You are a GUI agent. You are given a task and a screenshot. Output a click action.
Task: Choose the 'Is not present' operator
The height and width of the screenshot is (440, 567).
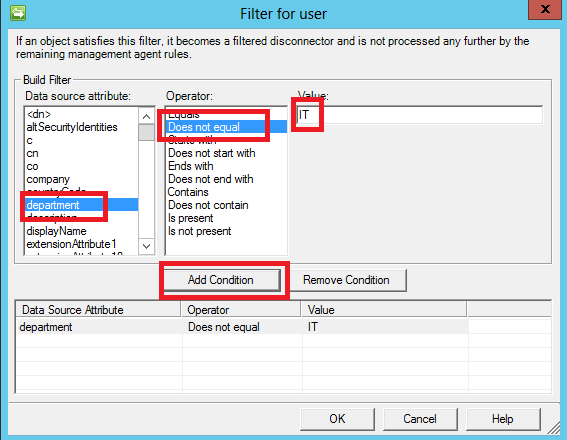200,231
